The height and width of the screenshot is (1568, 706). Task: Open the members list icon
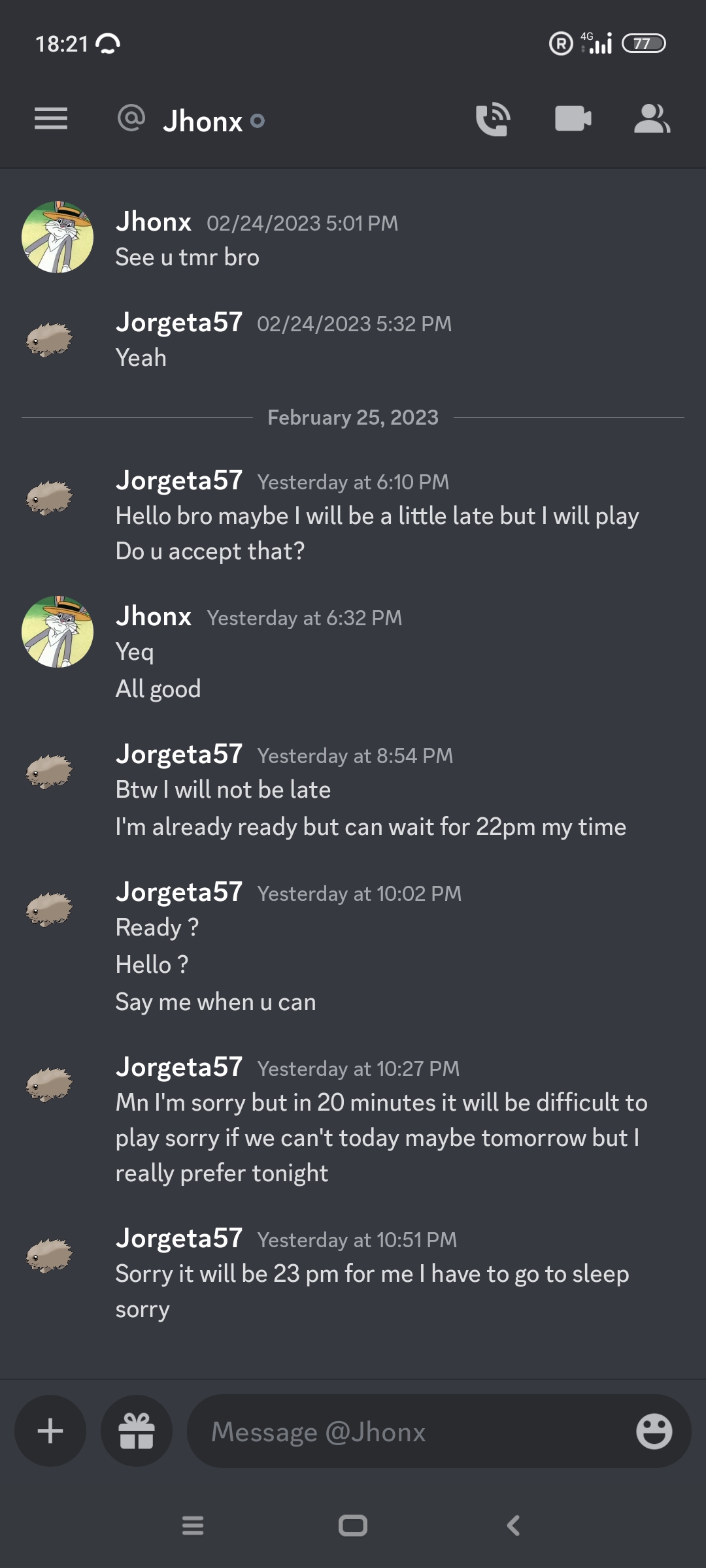coord(652,119)
